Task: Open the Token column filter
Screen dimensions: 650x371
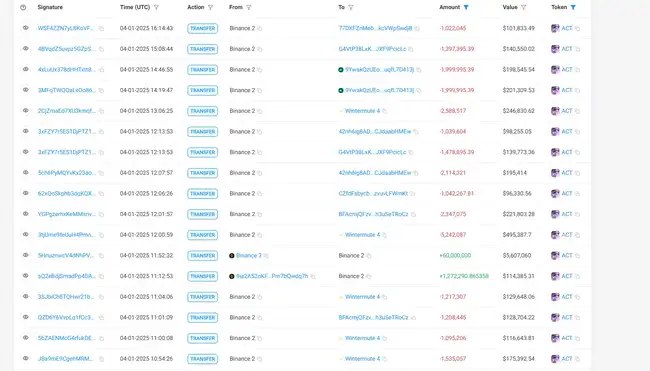Action: click(x=573, y=7)
